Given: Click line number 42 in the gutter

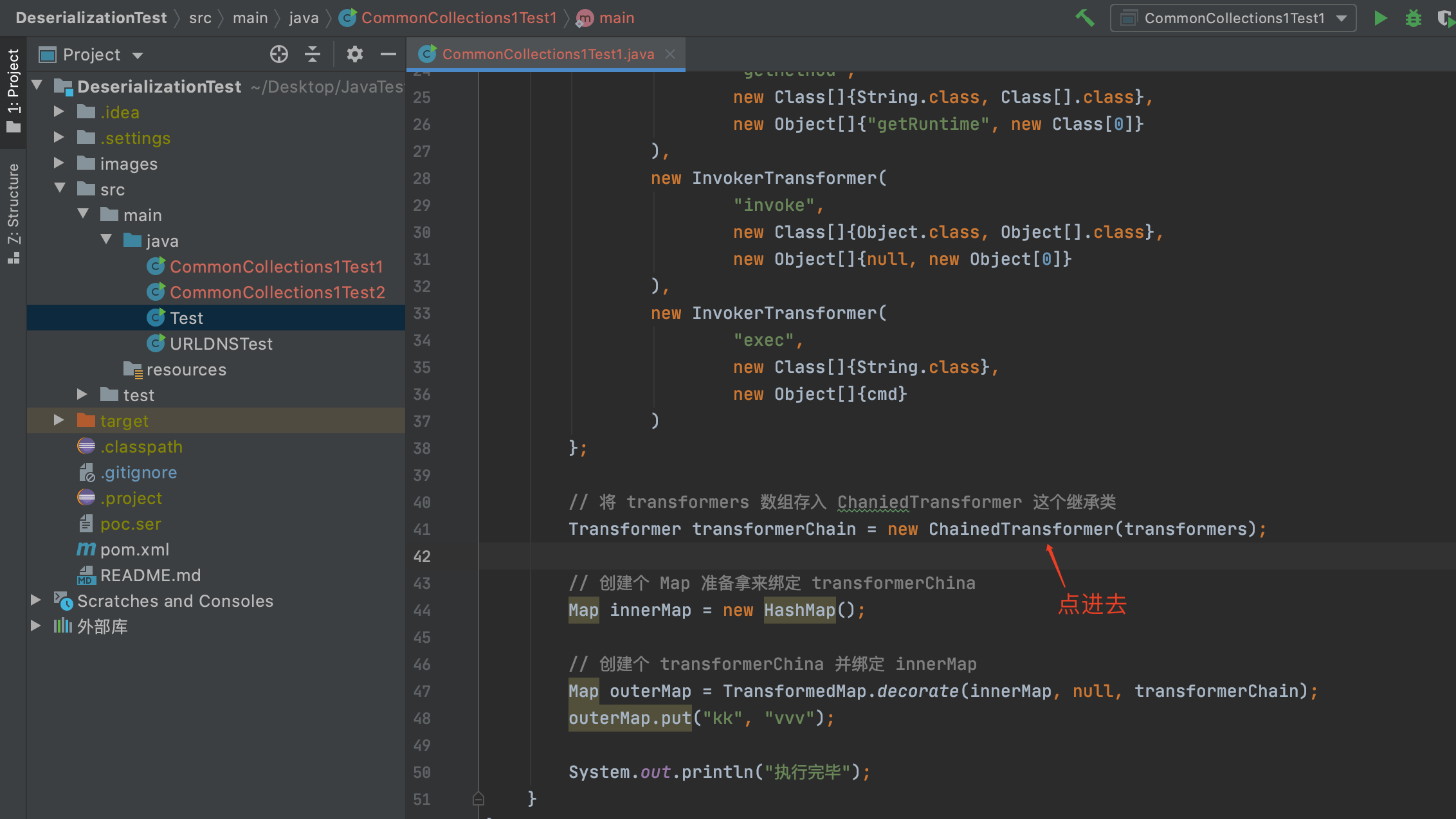Looking at the screenshot, I should (x=422, y=556).
